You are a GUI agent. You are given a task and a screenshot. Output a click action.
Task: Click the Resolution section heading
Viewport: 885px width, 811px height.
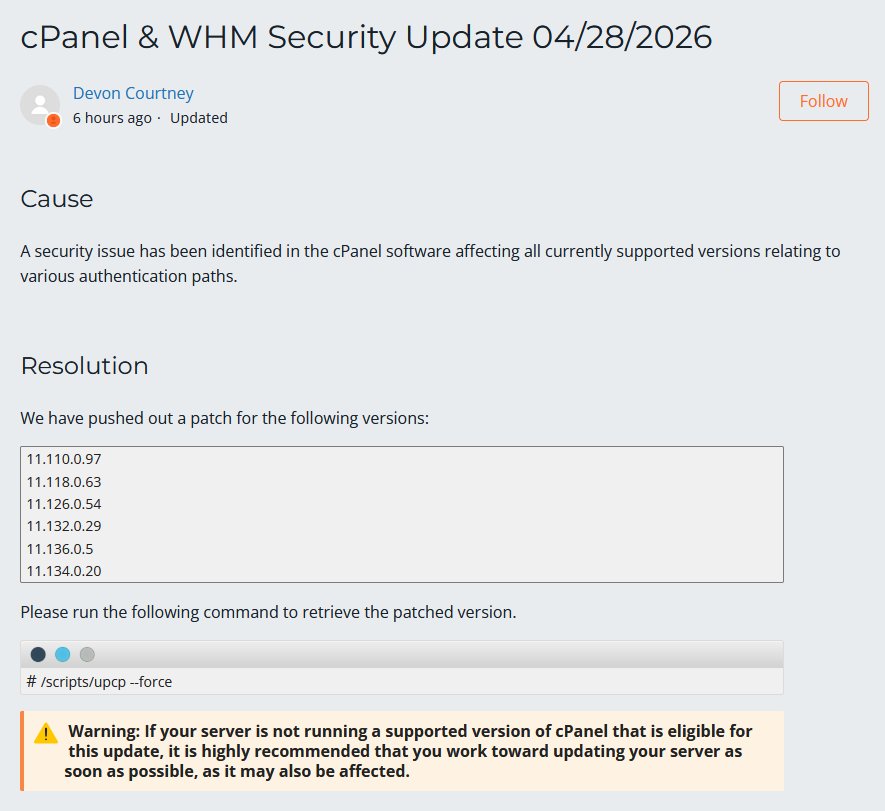[85, 366]
